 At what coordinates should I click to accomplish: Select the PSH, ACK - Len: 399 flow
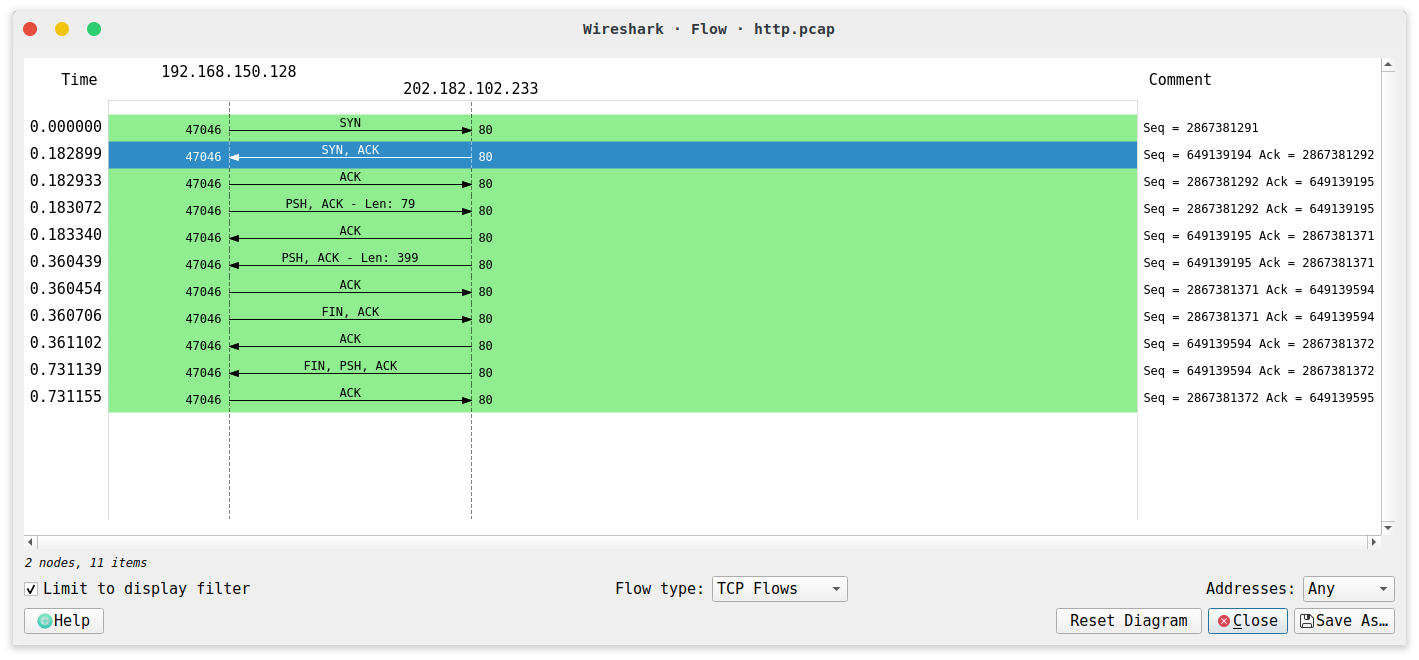[622, 263]
